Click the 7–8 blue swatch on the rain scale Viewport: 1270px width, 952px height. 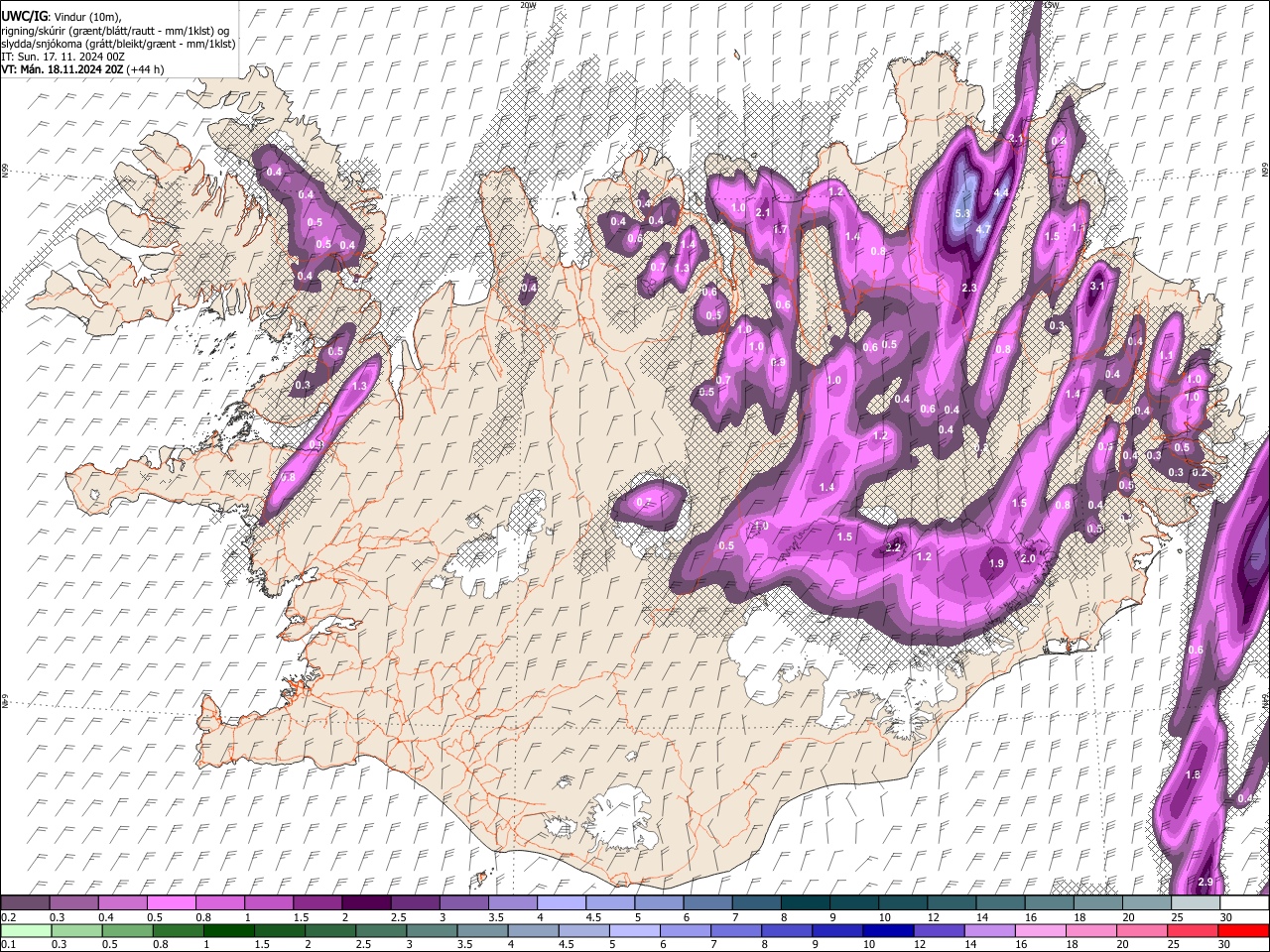tap(736, 930)
